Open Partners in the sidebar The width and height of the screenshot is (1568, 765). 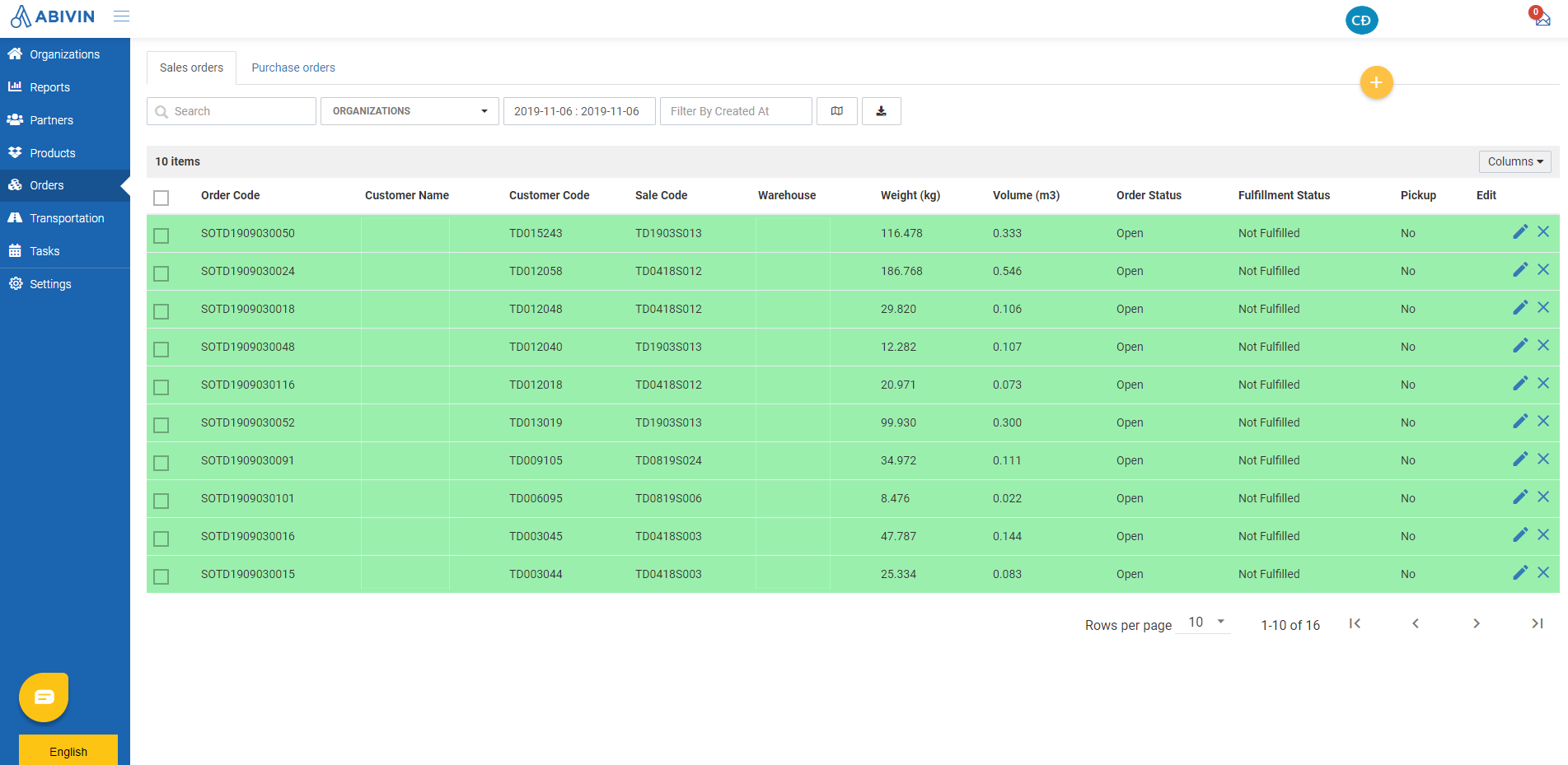coord(65,120)
